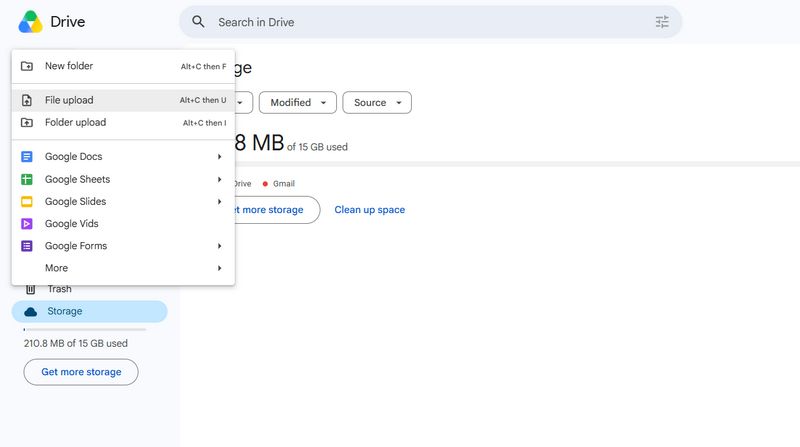
Task: Expand the Google Forms submenu arrow
Action: pyautogui.click(x=219, y=246)
